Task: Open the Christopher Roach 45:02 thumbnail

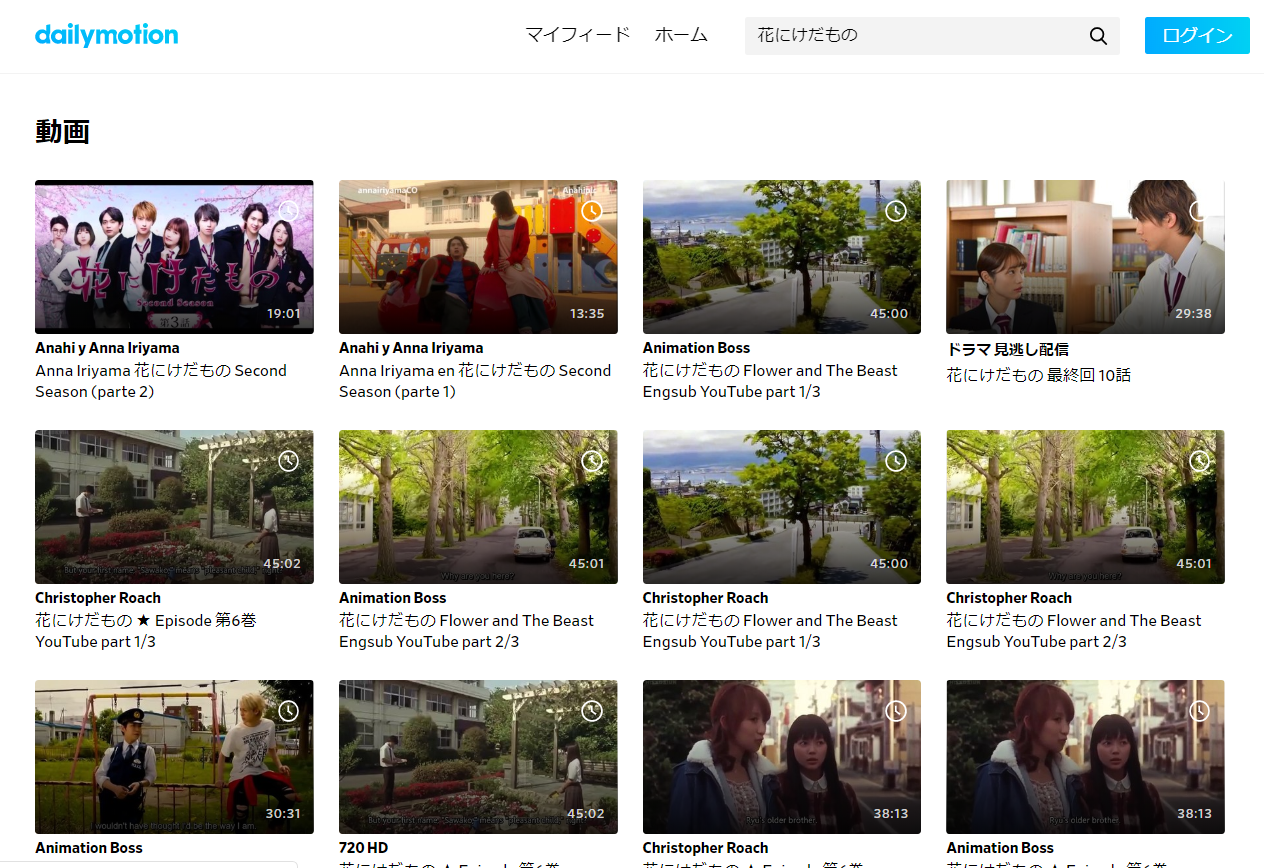Action: tap(174, 507)
